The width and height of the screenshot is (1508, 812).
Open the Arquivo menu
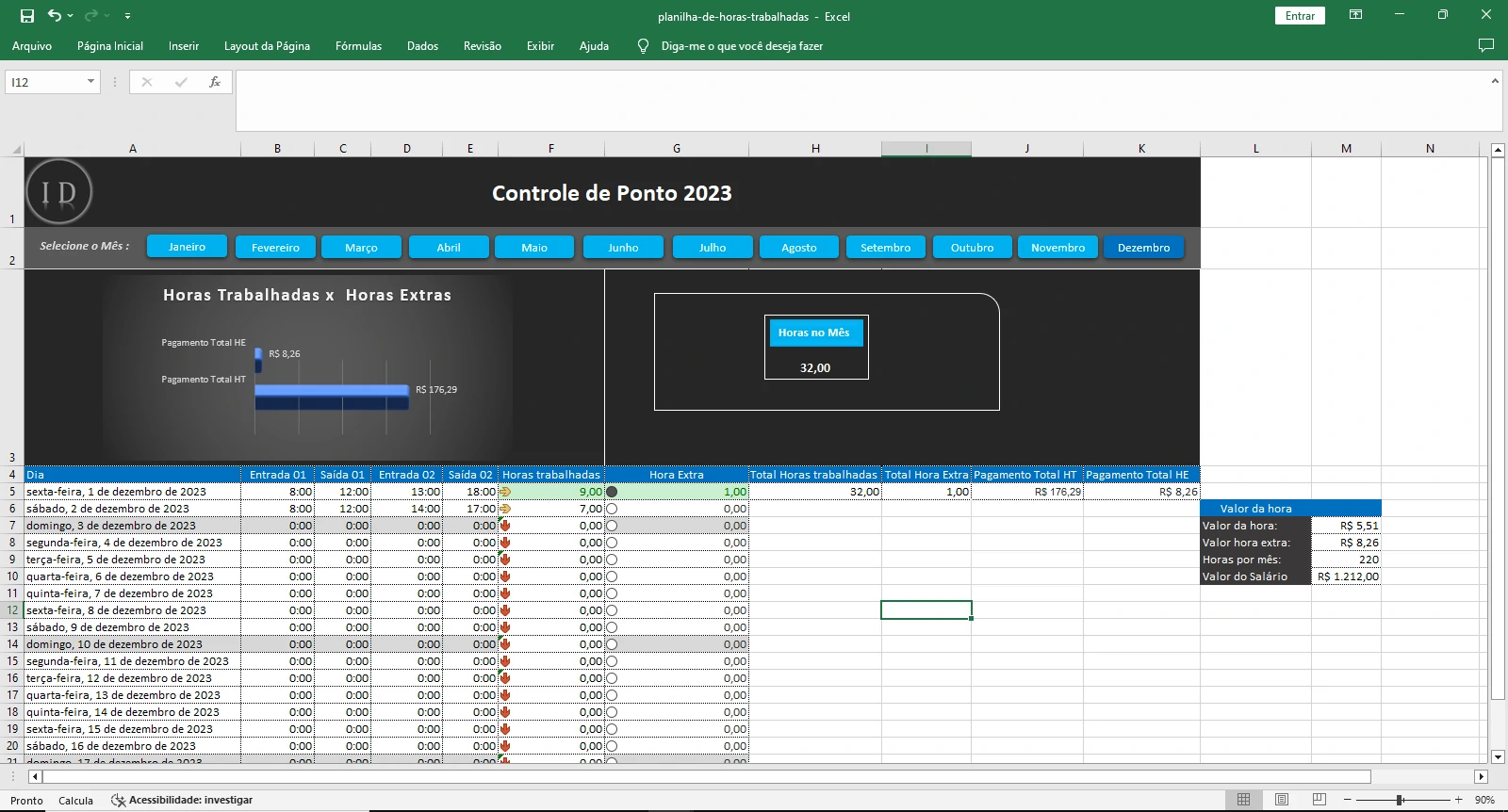pos(32,45)
